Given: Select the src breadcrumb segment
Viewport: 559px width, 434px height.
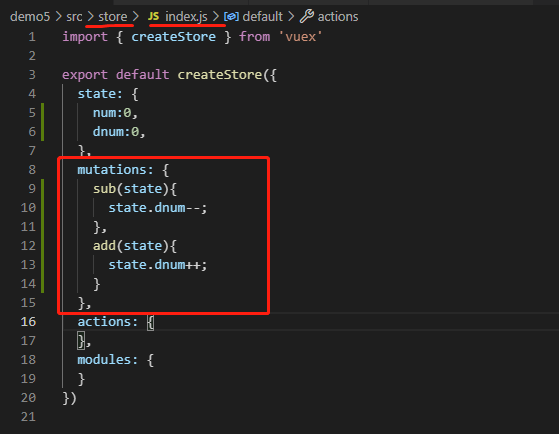Looking at the screenshot, I should tap(74, 16).
